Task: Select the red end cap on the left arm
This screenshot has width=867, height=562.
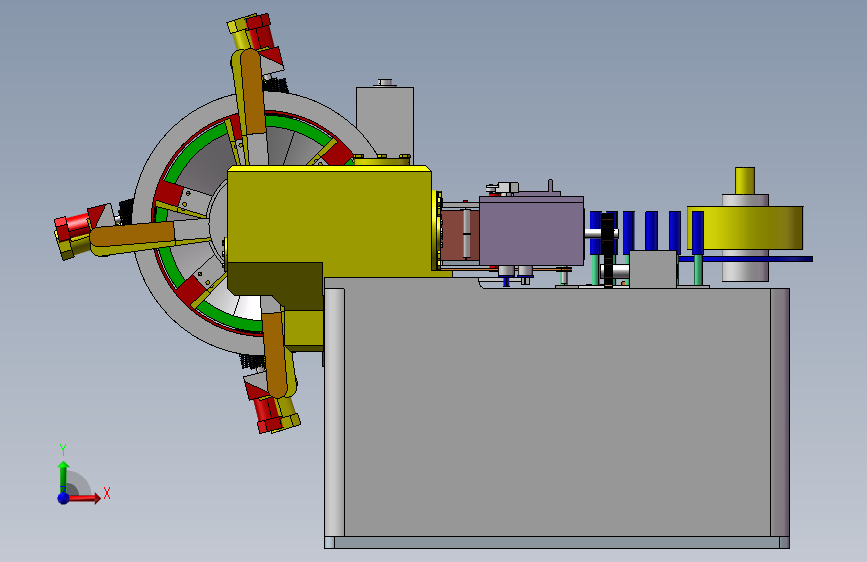Action: [x=71, y=227]
